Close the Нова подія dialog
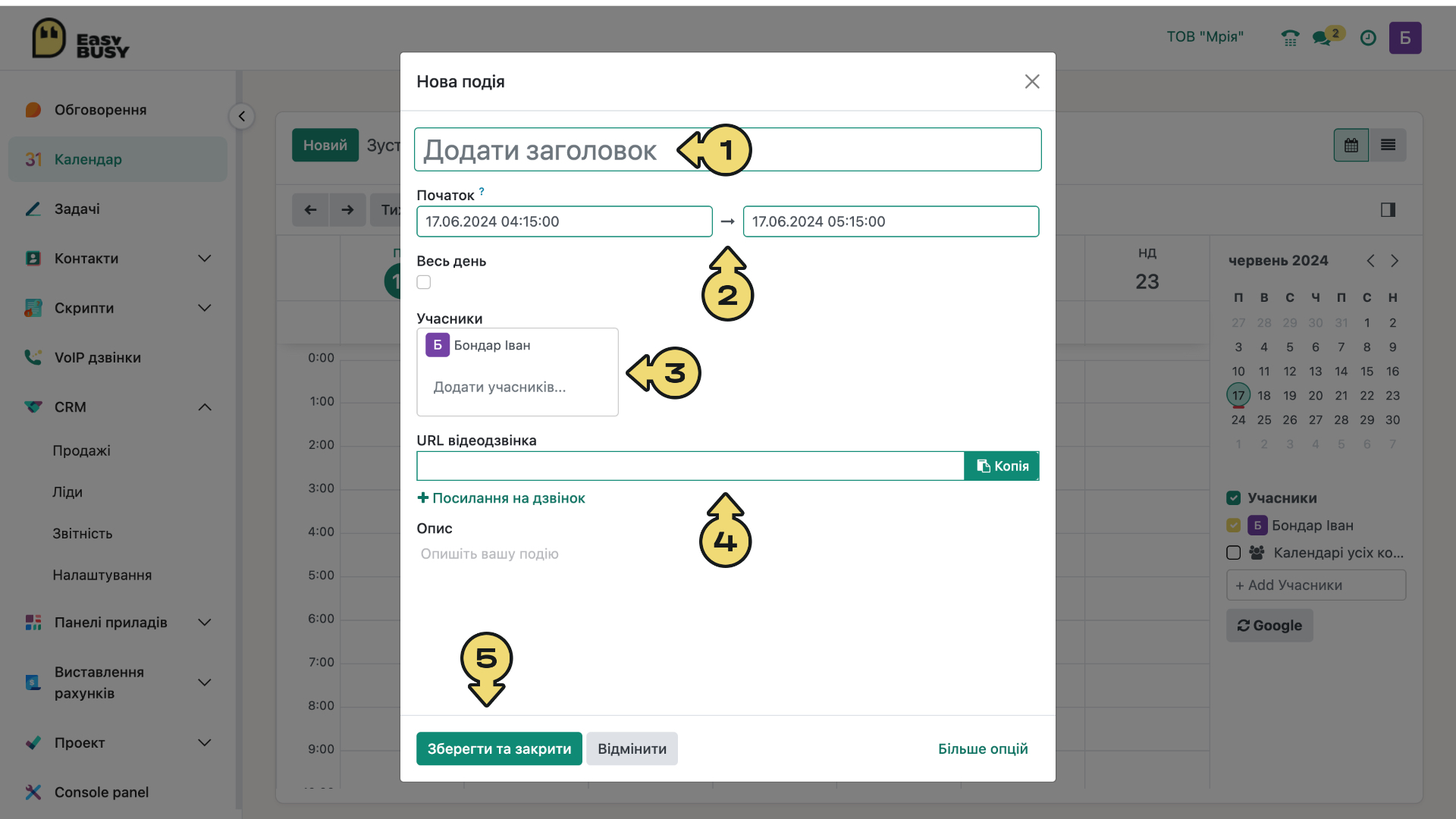1456x819 pixels. pos(1032,82)
